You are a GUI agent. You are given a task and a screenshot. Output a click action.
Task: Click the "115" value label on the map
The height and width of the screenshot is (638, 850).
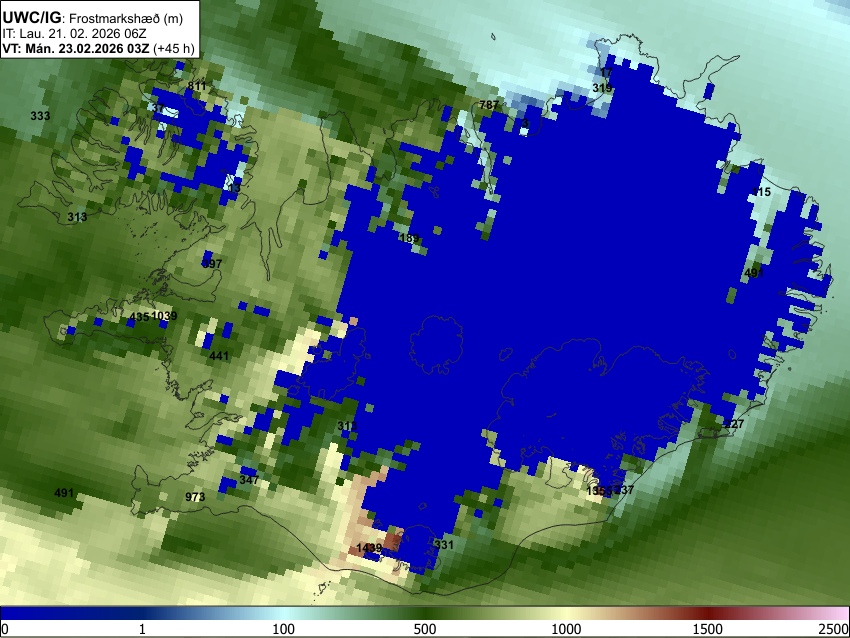pos(761,191)
